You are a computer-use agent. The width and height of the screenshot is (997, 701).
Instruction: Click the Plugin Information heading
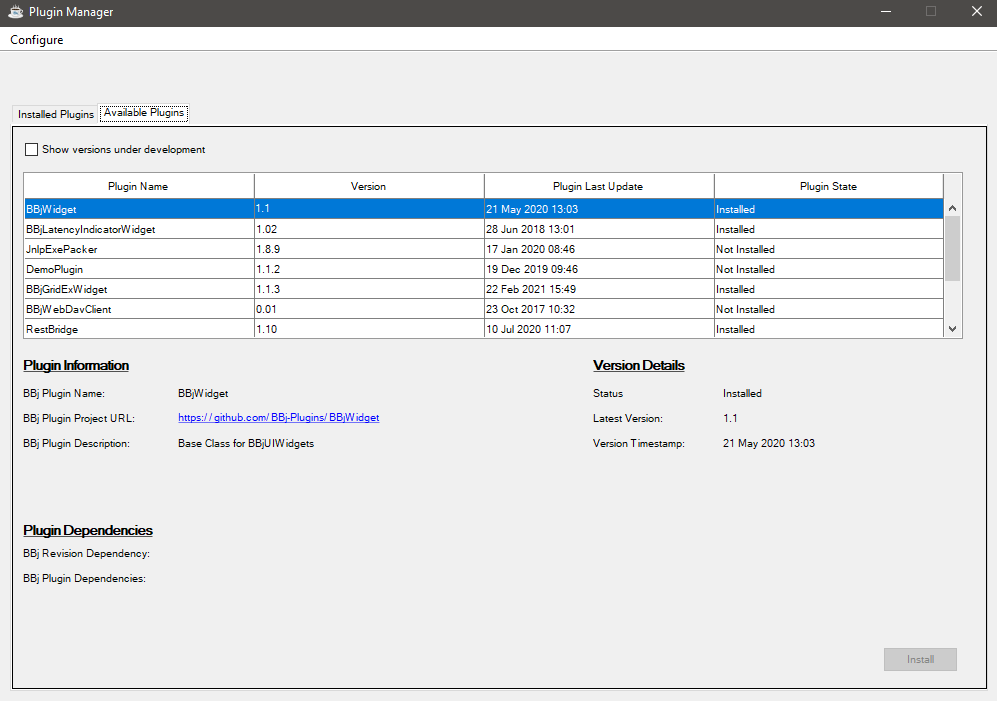click(76, 366)
